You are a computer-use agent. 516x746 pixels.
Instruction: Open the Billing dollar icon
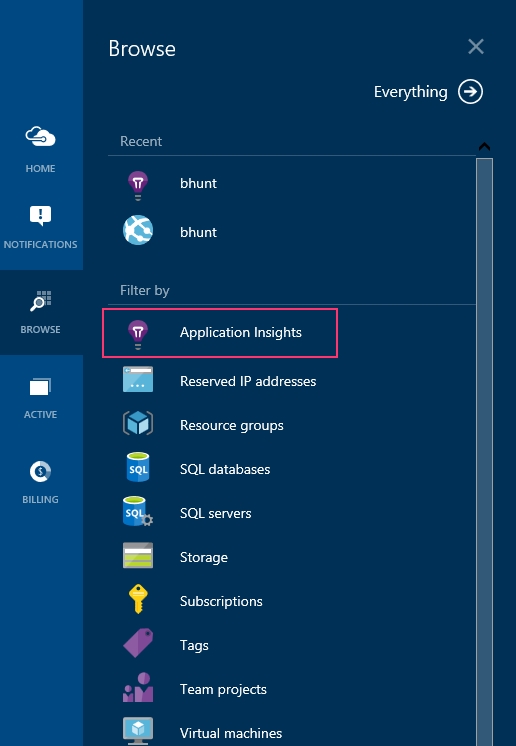pos(40,471)
